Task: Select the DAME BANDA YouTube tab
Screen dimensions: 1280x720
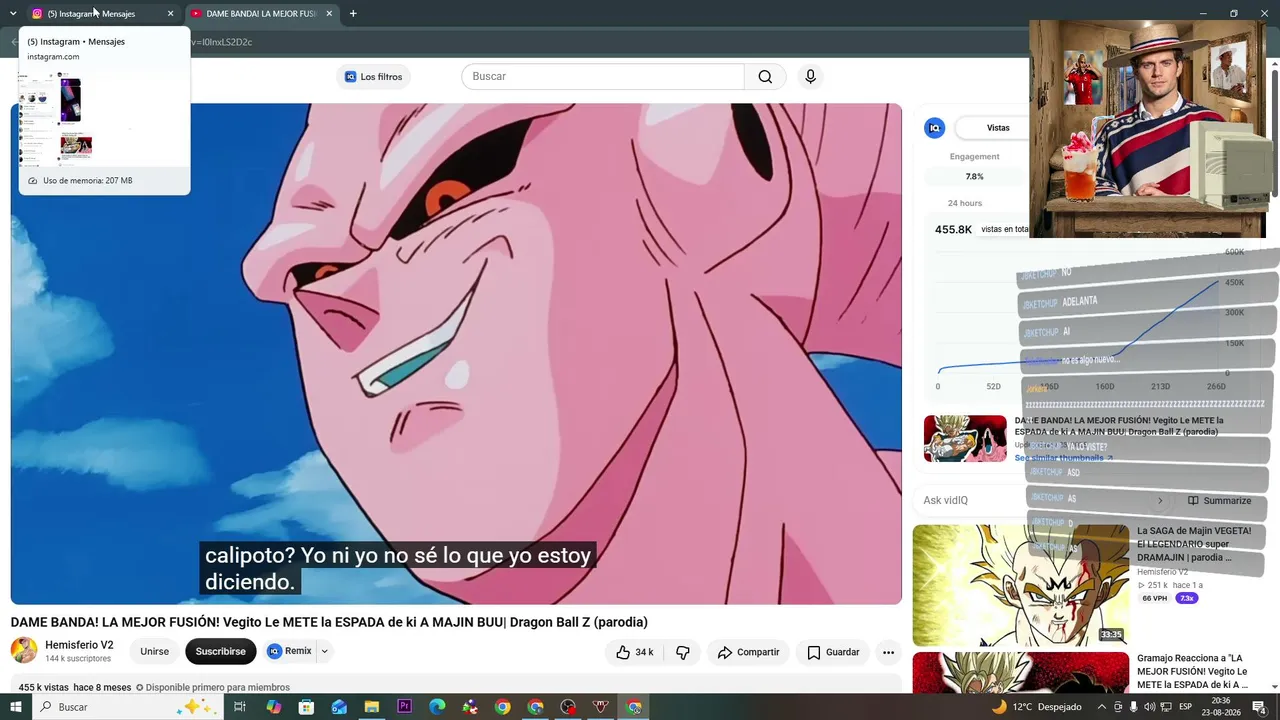Action: [x=262, y=14]
